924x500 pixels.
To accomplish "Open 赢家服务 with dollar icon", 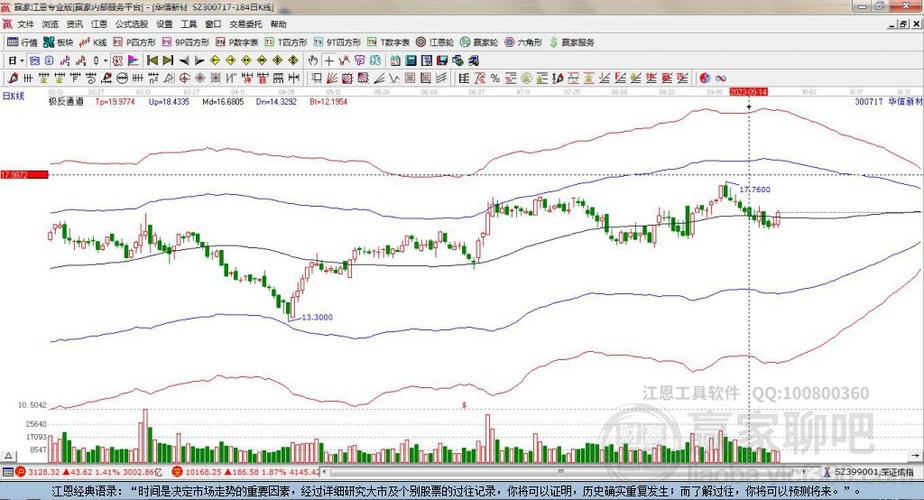I will pos(572,42).
